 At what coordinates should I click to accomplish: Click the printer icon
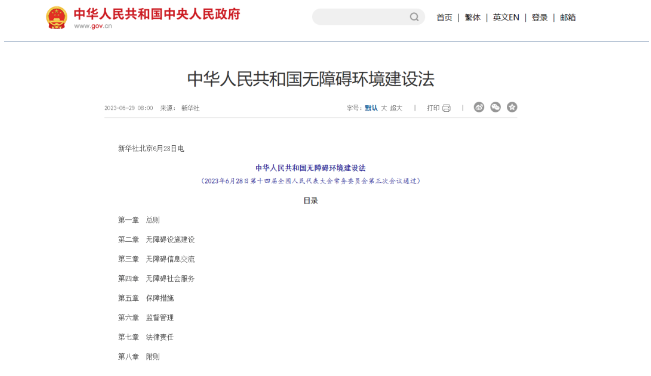click(446, 108)
